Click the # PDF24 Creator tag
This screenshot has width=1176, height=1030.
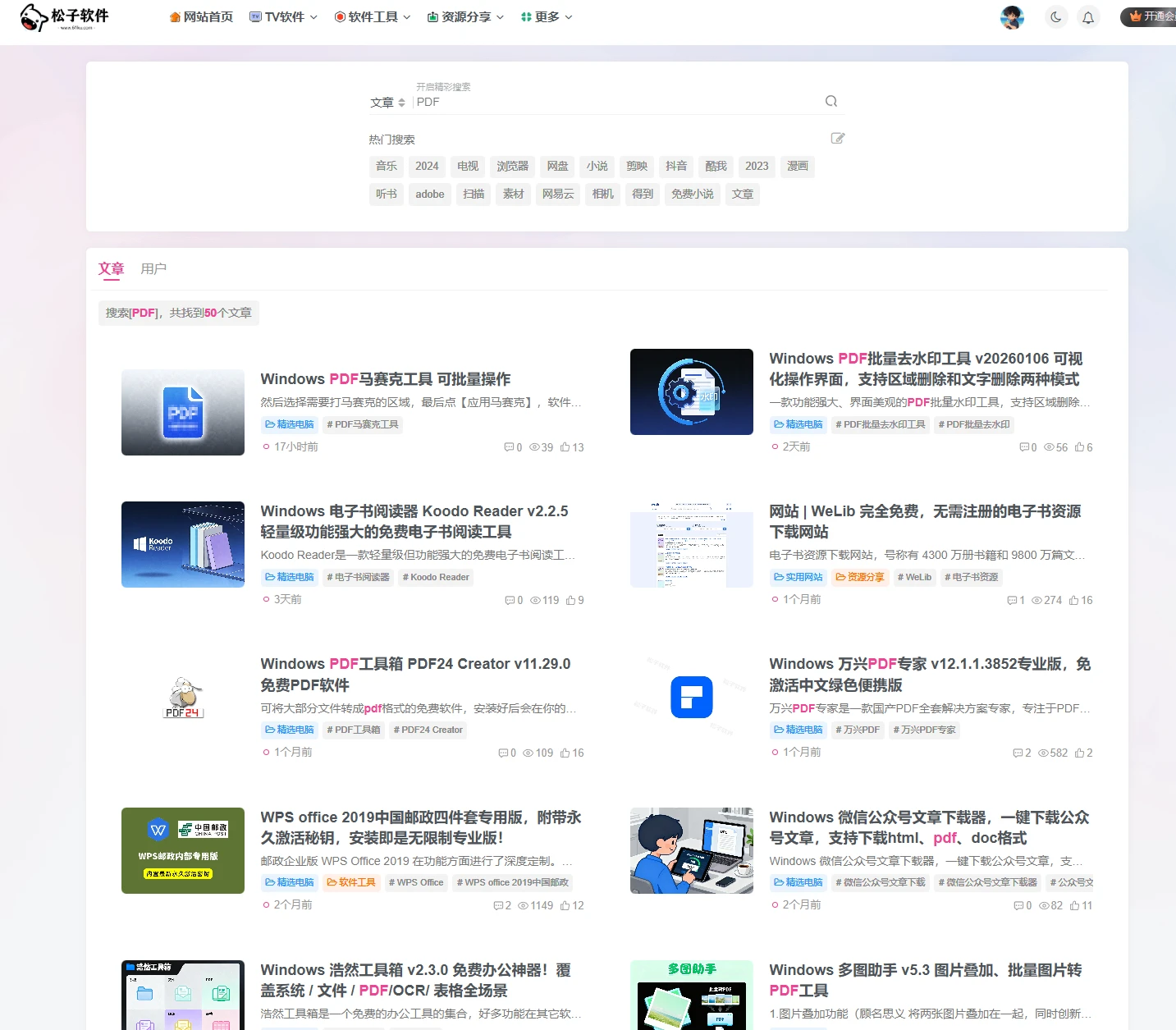click(428, 730)
